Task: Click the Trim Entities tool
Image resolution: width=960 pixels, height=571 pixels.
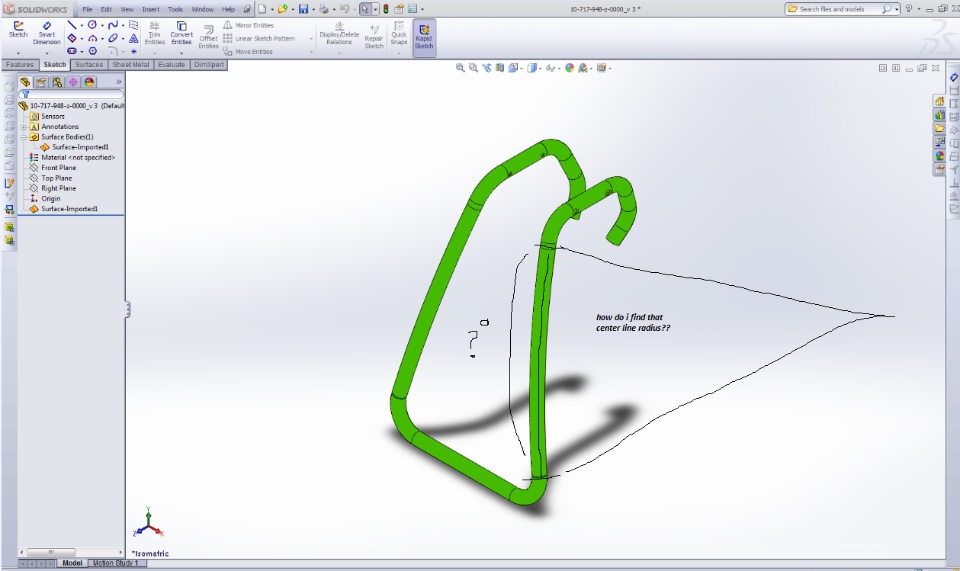Action: (x=154, y=33)
